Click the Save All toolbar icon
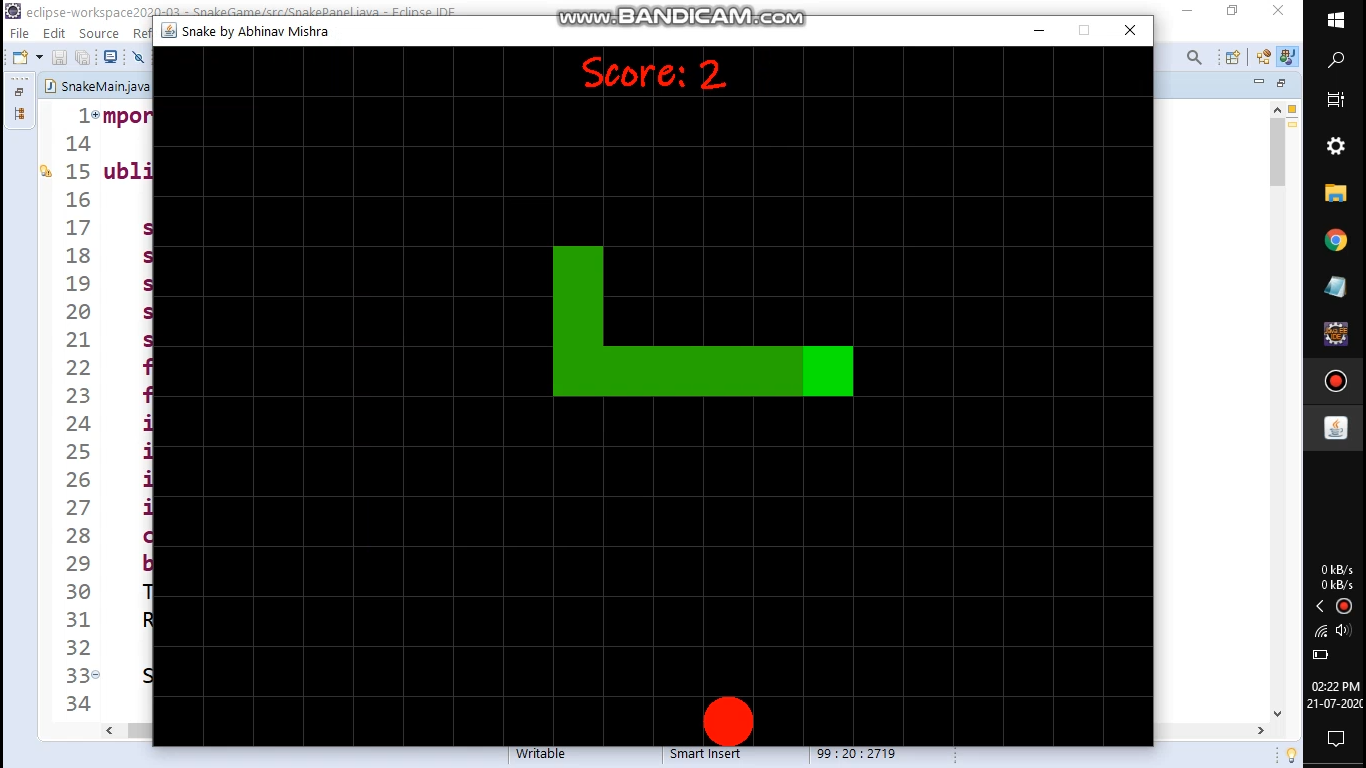This screenshot has width=1366, height=768. (82, 57)
